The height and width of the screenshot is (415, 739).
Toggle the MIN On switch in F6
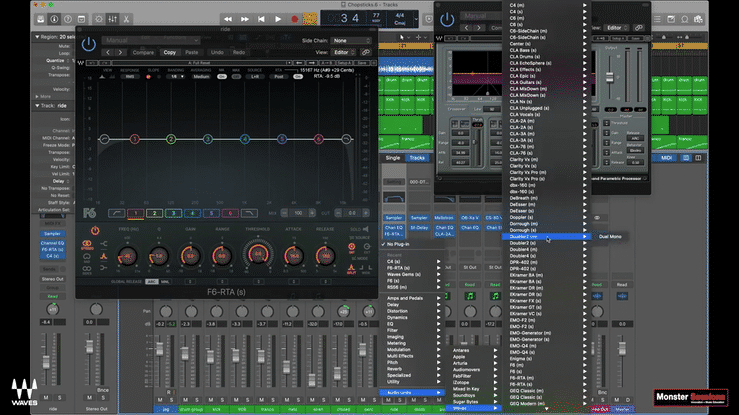222,76
